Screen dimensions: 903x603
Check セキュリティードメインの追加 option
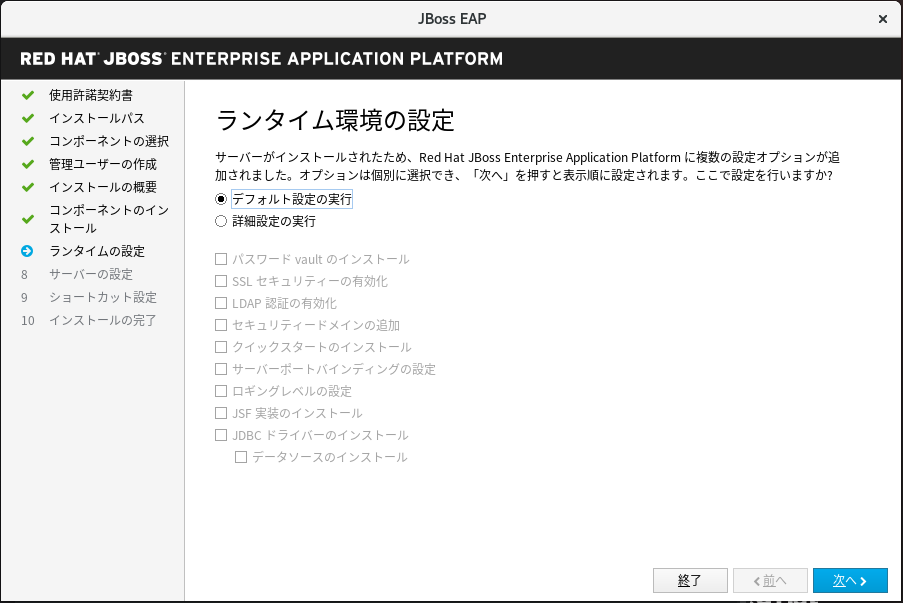point(221,325)
